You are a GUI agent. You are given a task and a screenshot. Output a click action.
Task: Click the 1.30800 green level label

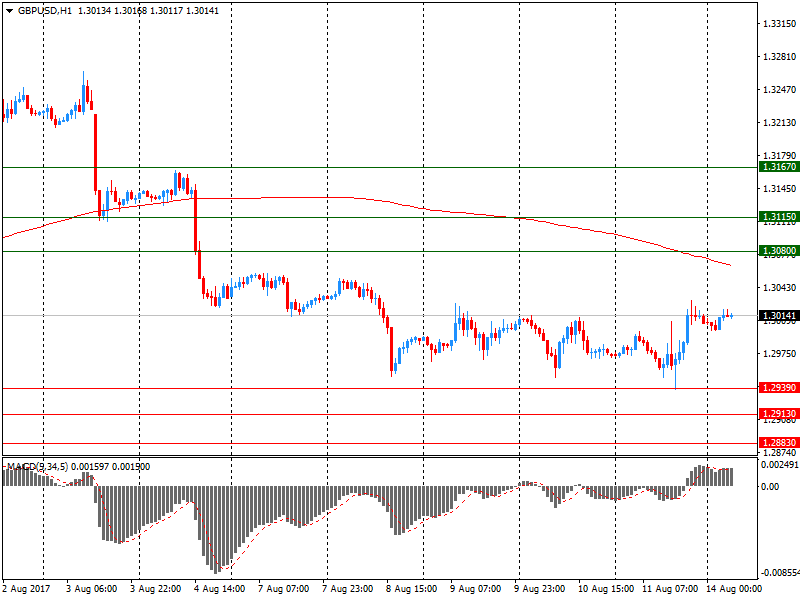pos(779,251)
